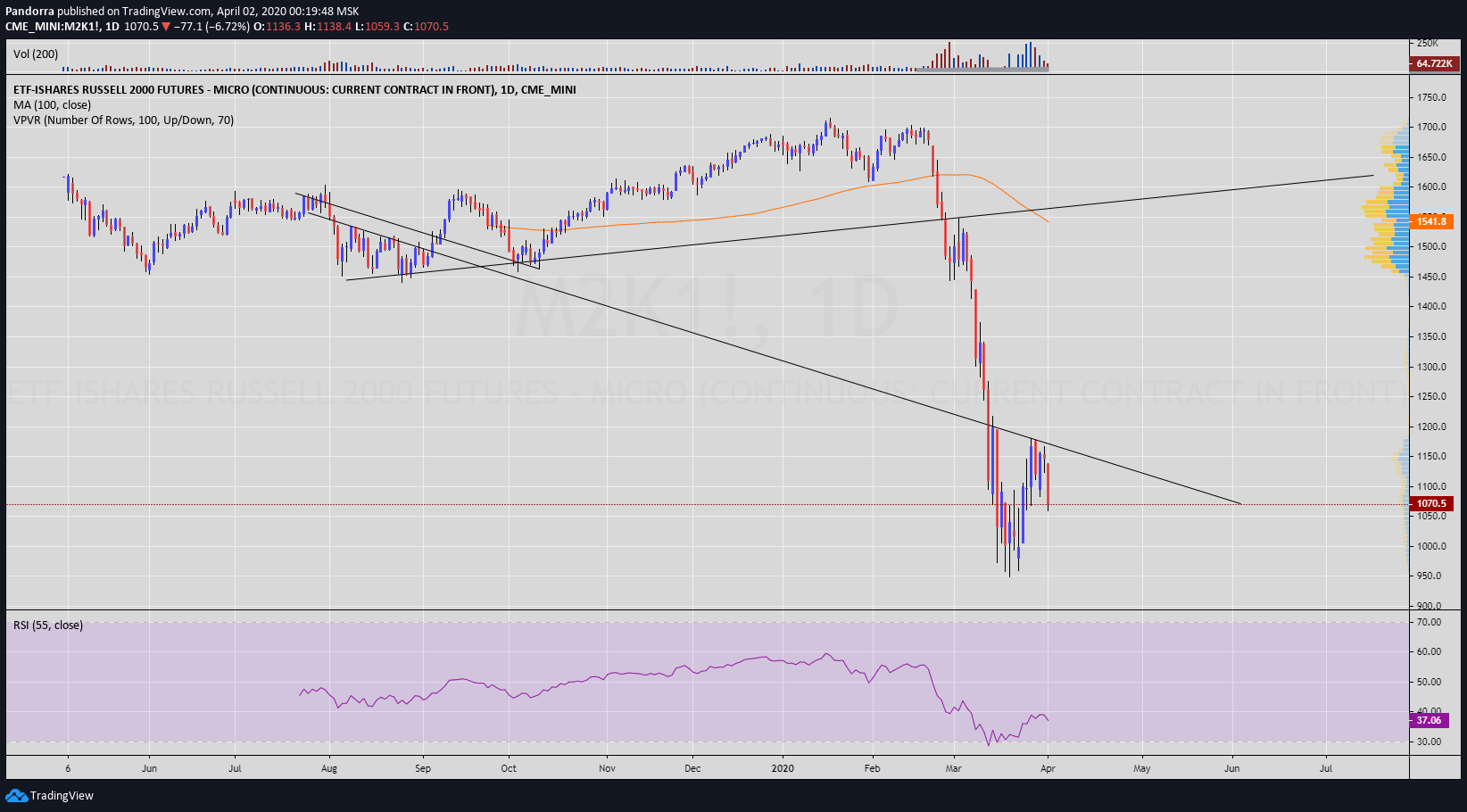Click the 1250.0 price axis label
The image size is (1467, 812).
pos(1431,397)
